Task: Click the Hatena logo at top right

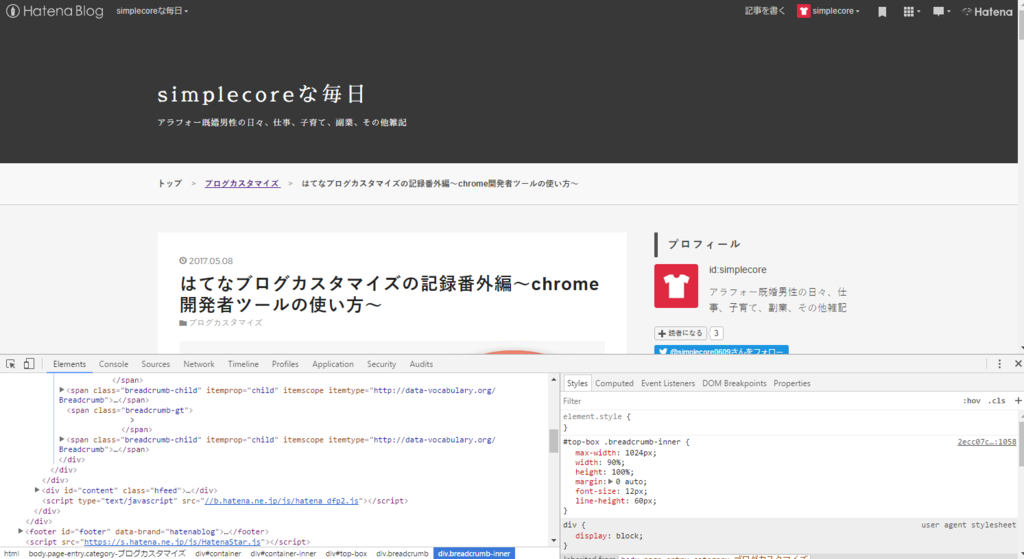Action: pos(987,12)
